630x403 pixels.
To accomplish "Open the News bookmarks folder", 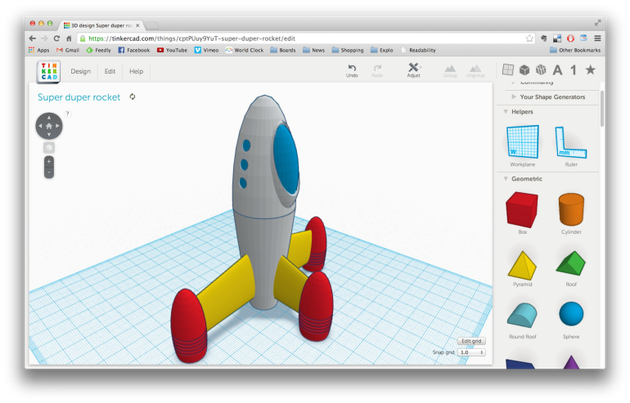I will point(313,50).
